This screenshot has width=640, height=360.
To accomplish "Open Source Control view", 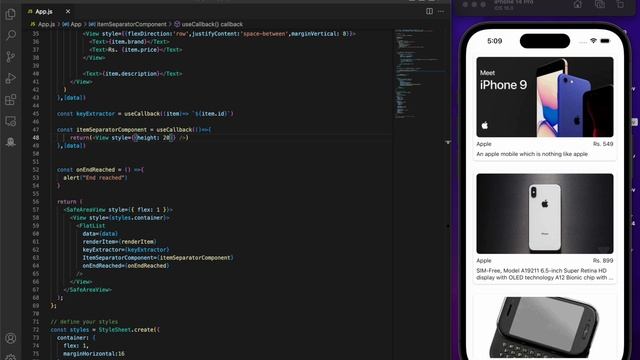I will [x=11, y=57].
